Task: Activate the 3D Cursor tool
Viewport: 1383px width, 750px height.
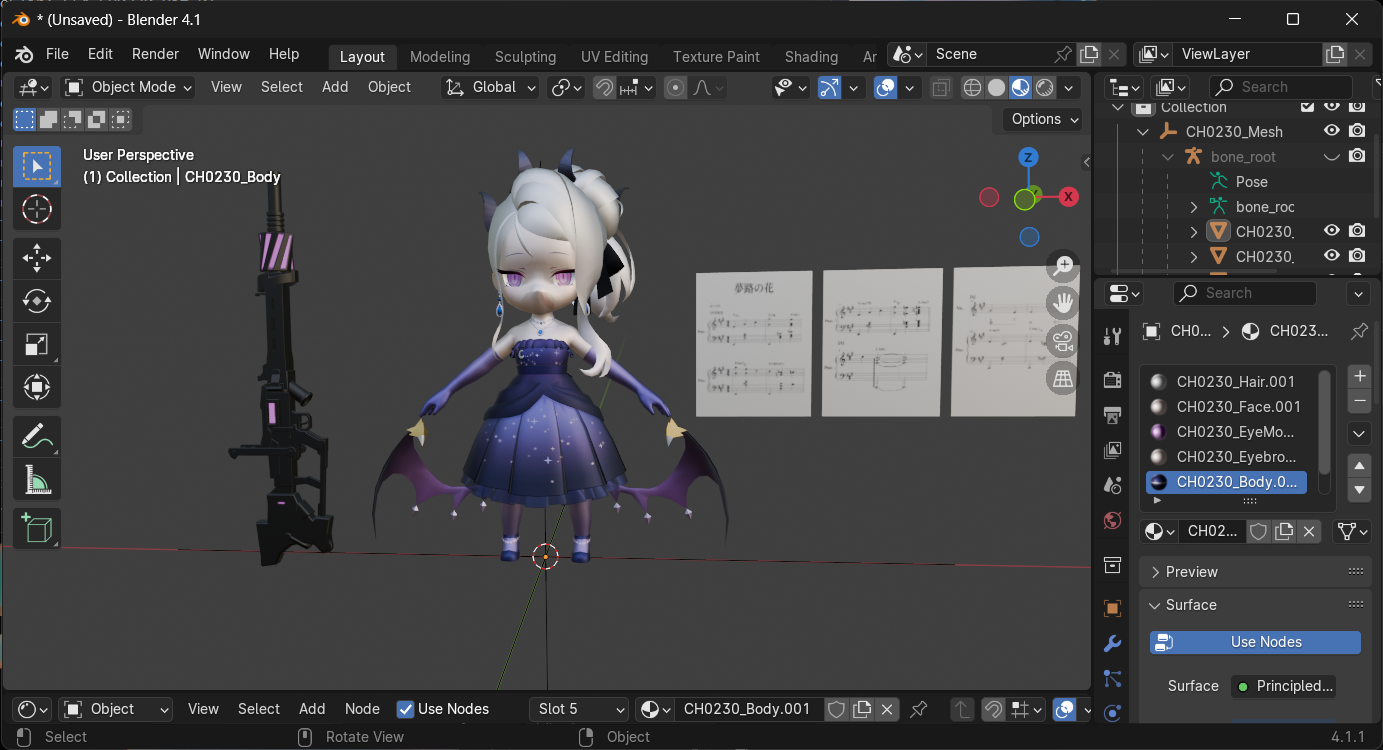Action: pos(37,210)
